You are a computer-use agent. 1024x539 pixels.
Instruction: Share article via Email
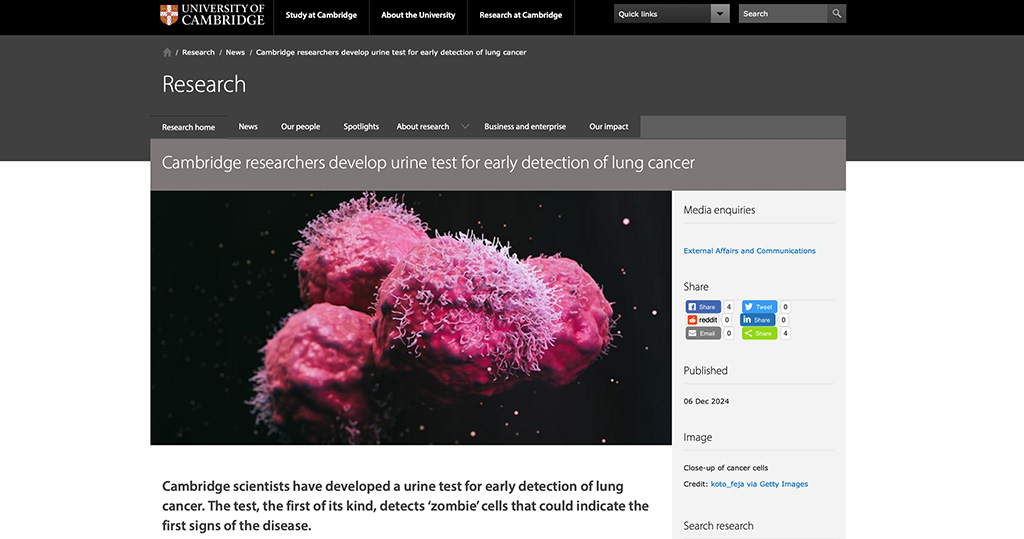pyautogui.click(x=703, y=333)
